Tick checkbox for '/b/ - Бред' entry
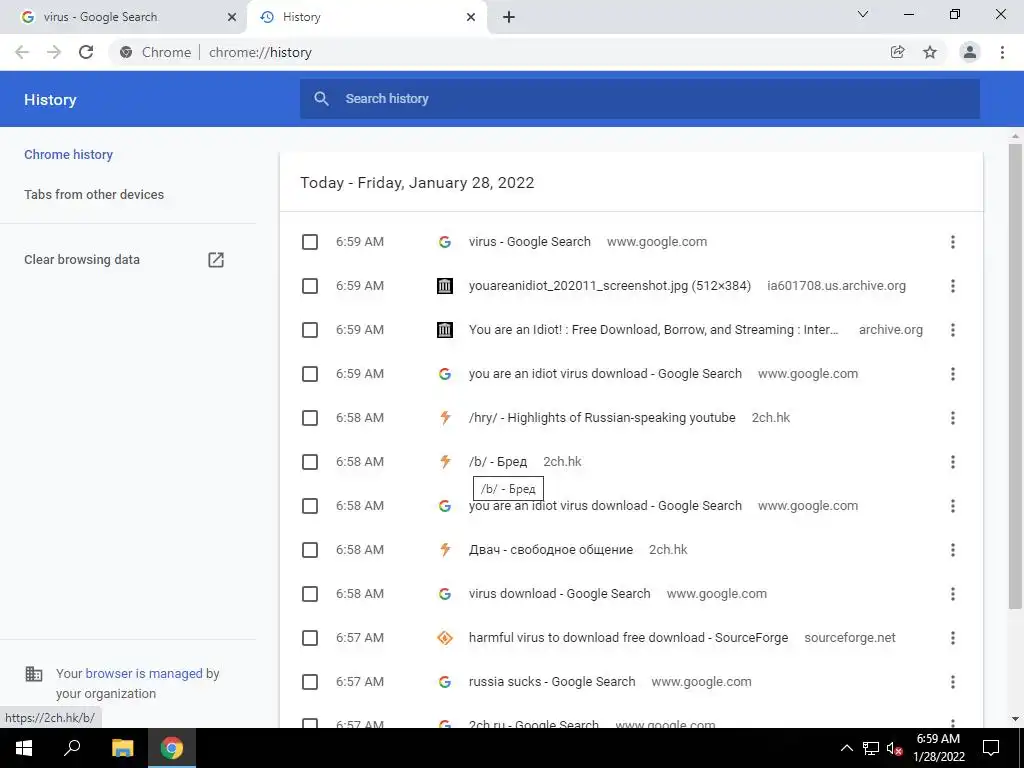The image size is (1024, 768). point(310,462)
